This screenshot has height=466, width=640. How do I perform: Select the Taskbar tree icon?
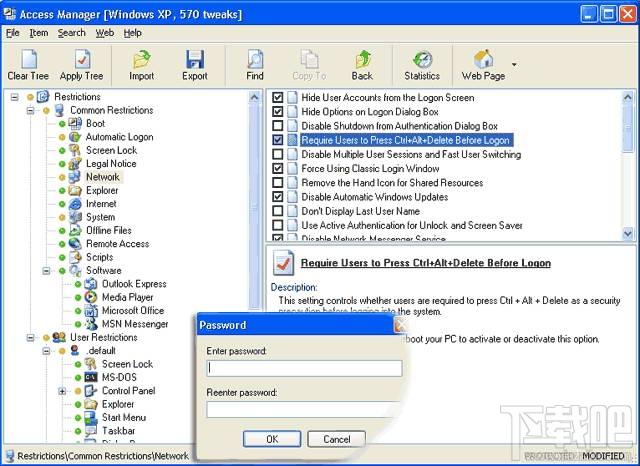click(91, 431)
